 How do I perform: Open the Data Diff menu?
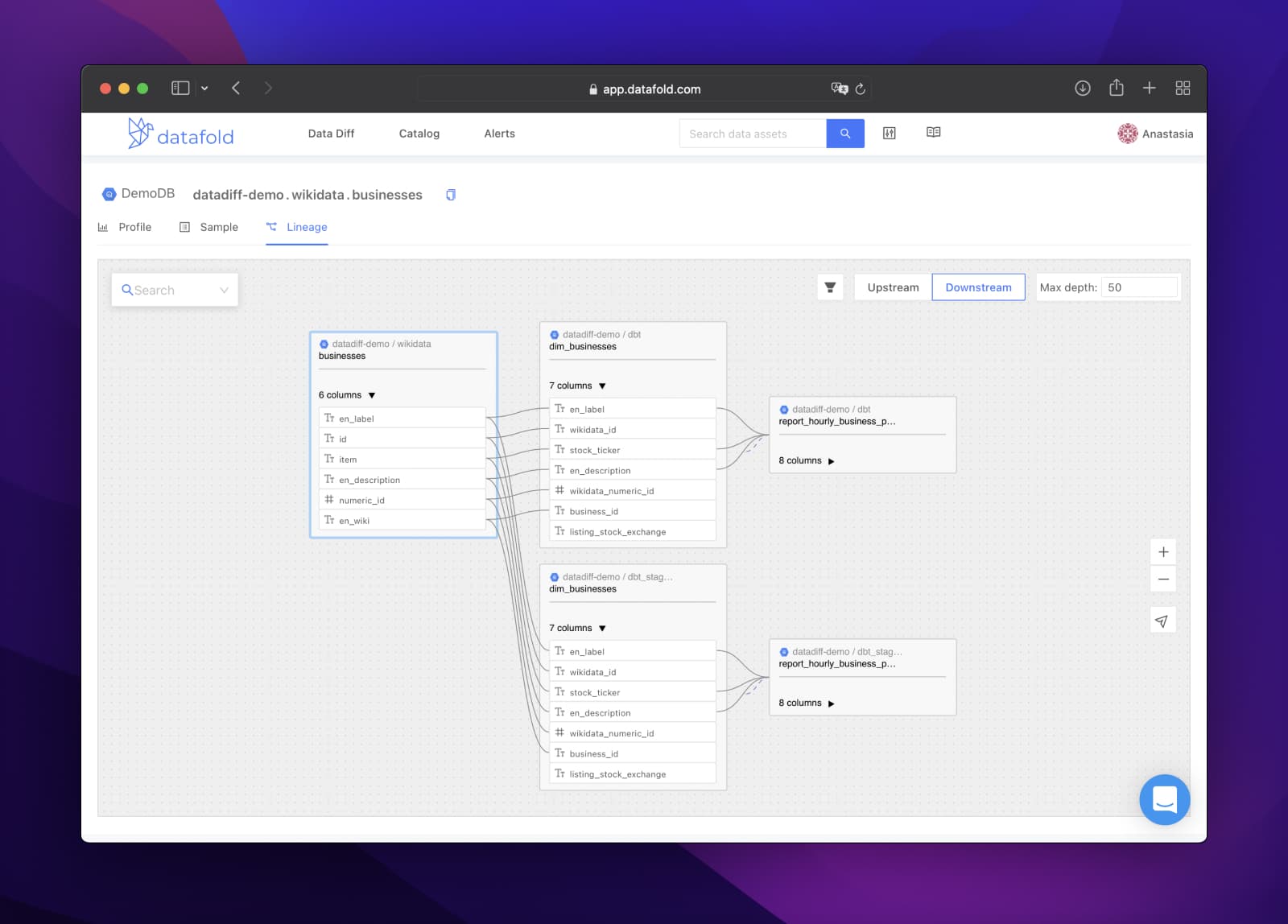click(x=331, y=134)
